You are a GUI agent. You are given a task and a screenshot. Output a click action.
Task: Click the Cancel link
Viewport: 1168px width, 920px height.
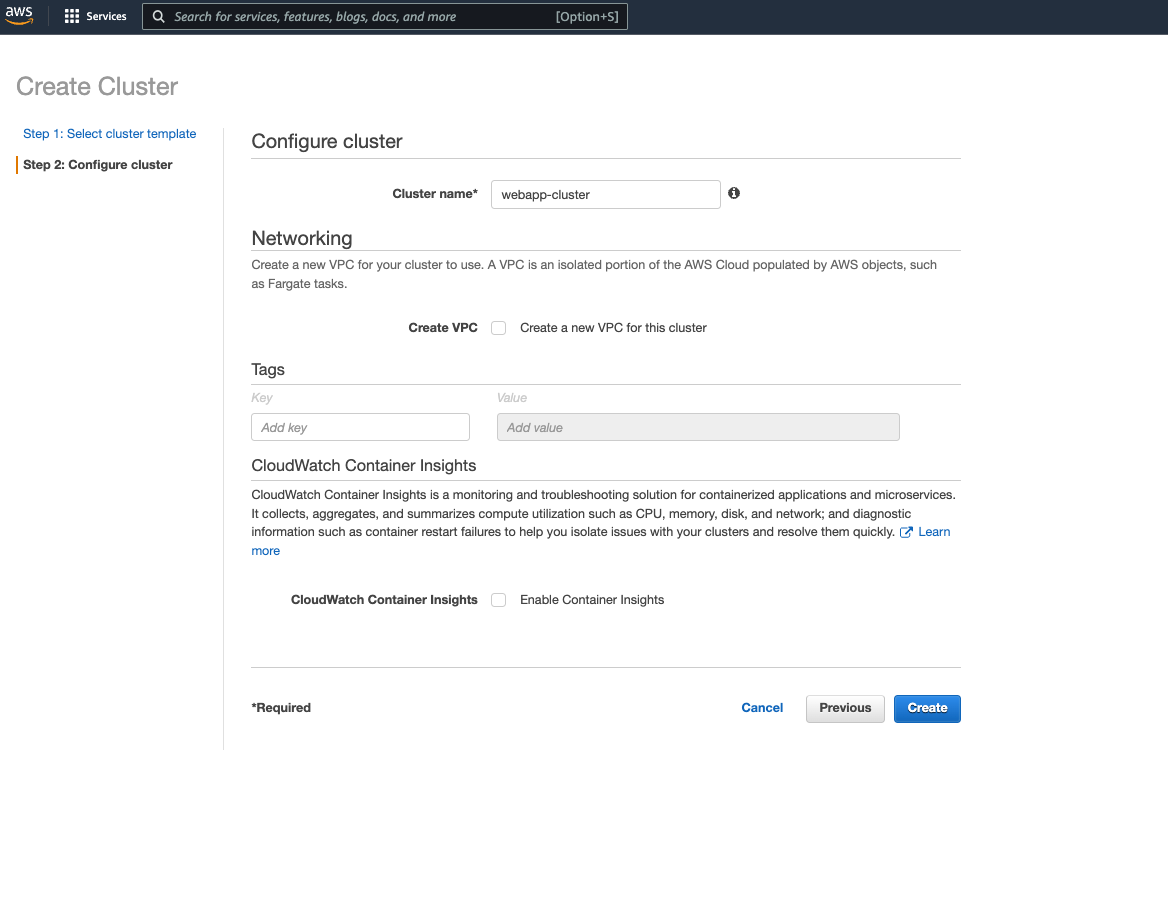pyautogui.click(x=762, y=707)
